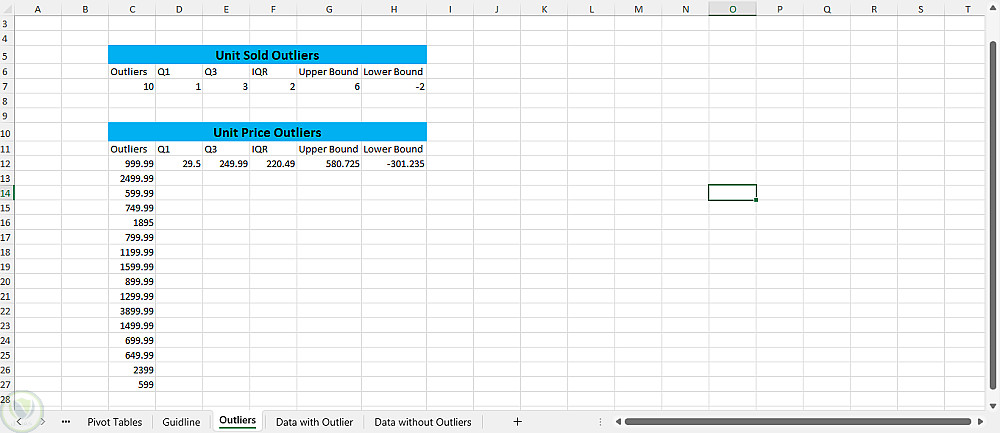Select outlier cell 1299.99
The image size is (1000, 433).
point(132,297)
